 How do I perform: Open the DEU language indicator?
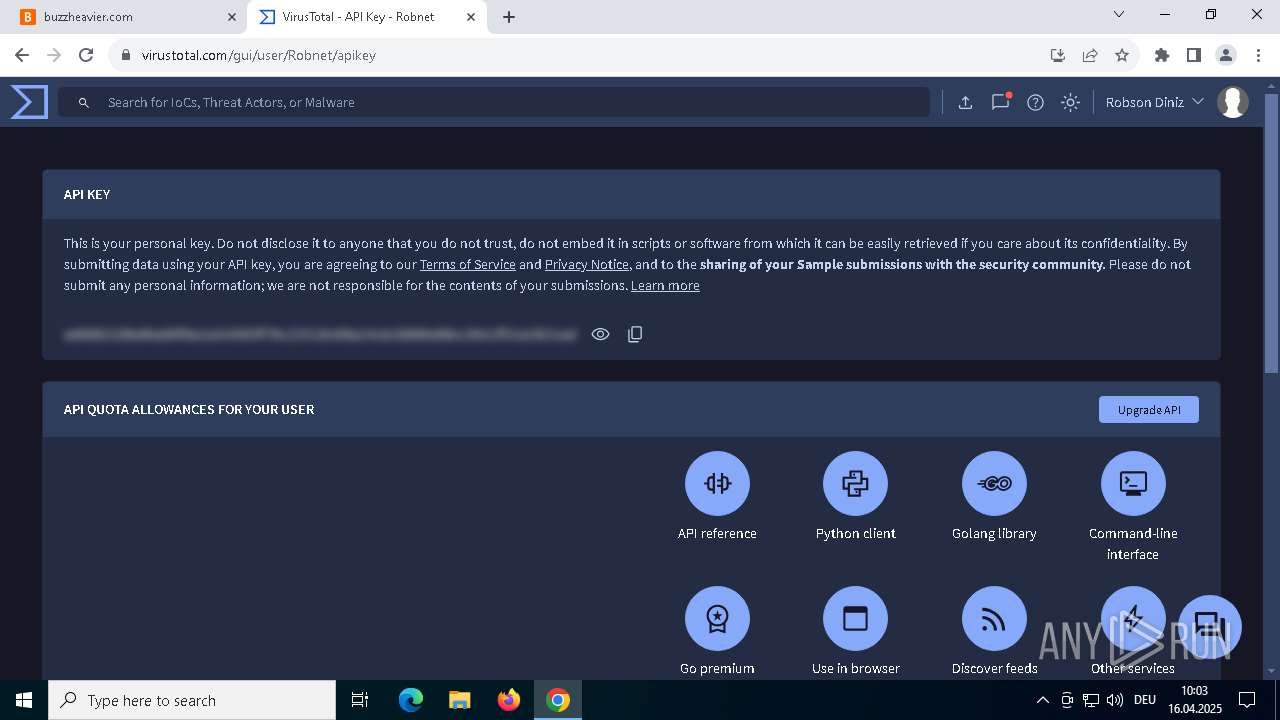[x=1145, y=700]
